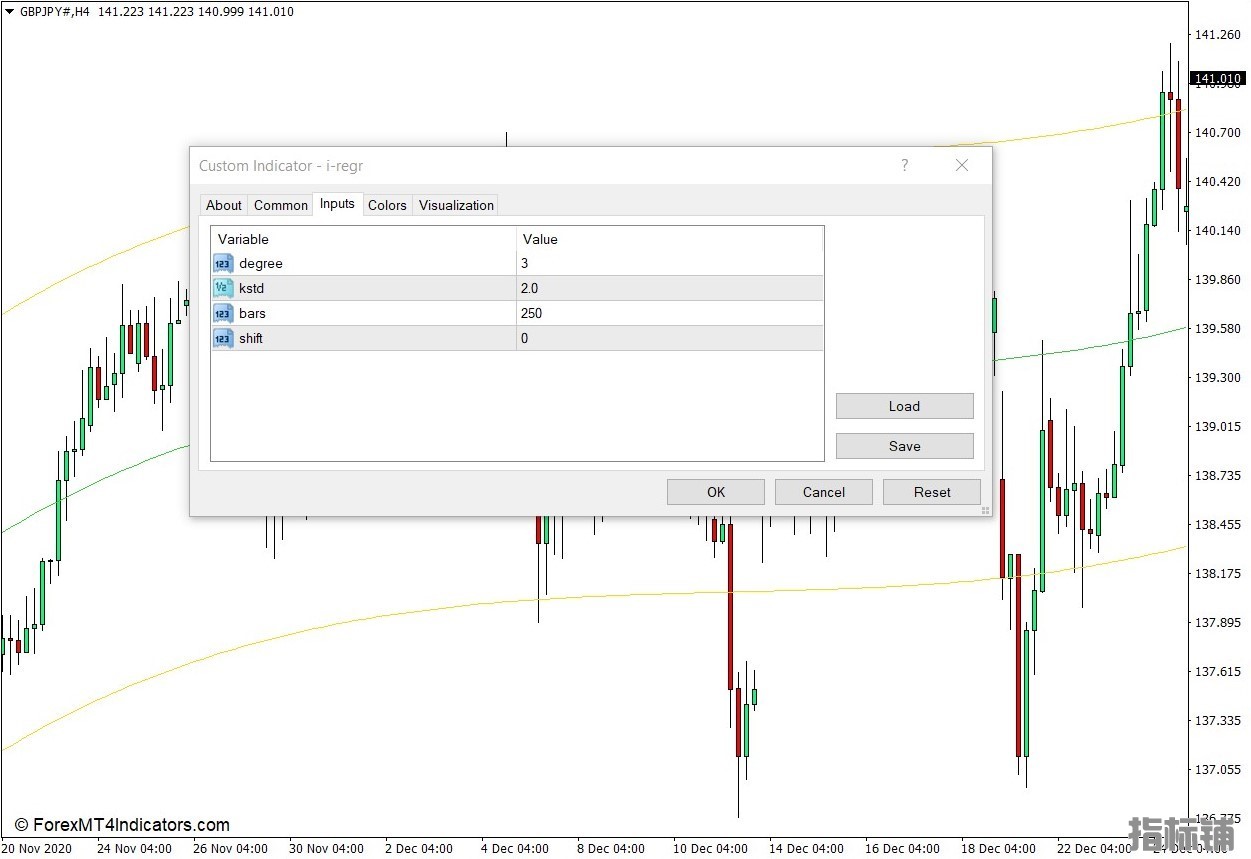This screenshot has height=859, width=1251.
Task: Open the Visualization tab
Action: [x=456, y=205]
